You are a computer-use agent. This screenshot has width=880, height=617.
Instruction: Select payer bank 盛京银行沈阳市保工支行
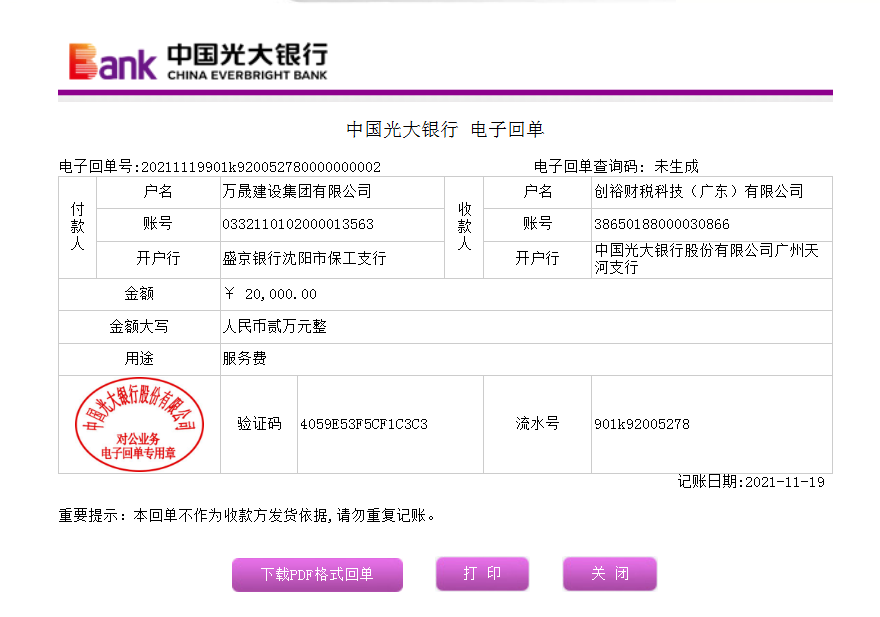[x=304, y=259]
